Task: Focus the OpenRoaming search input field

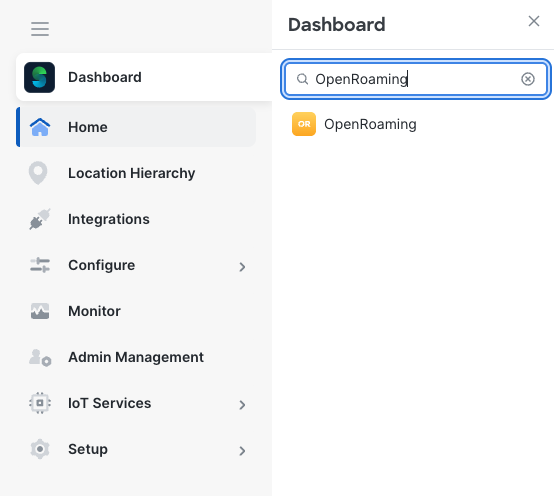Action: [416, 79]
